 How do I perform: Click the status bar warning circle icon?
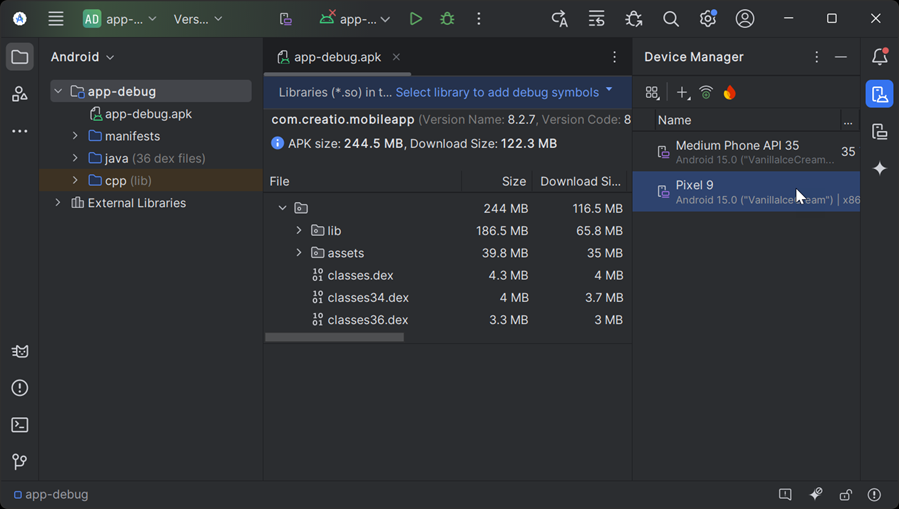[x=874, y=494]
